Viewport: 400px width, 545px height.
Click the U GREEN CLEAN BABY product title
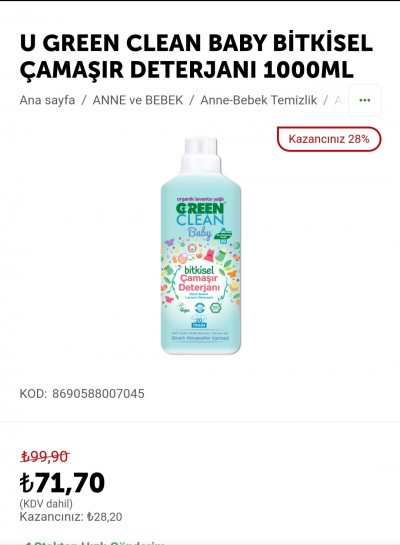pyautogui.click(x=196, y=56)
